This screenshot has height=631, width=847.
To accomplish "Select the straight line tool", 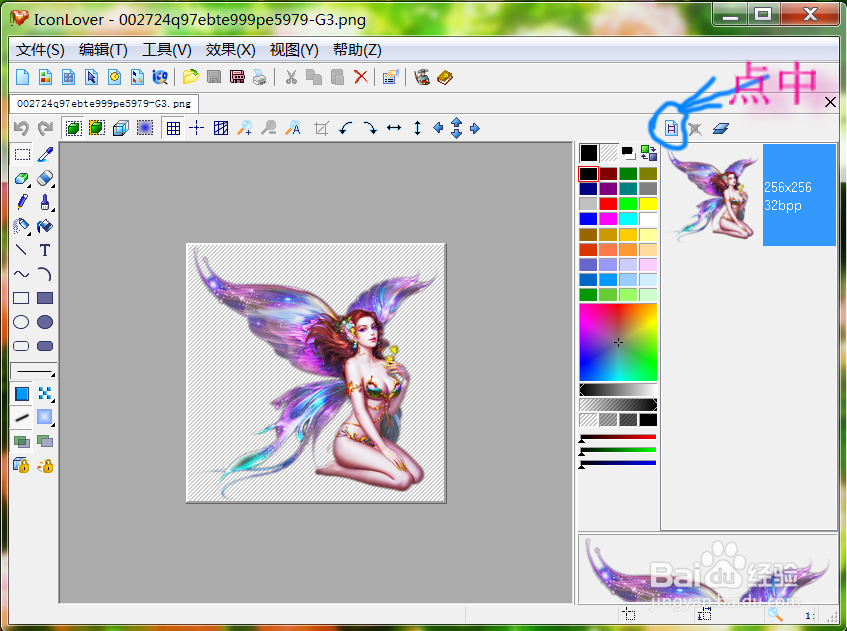I will [x=22, y=250].
